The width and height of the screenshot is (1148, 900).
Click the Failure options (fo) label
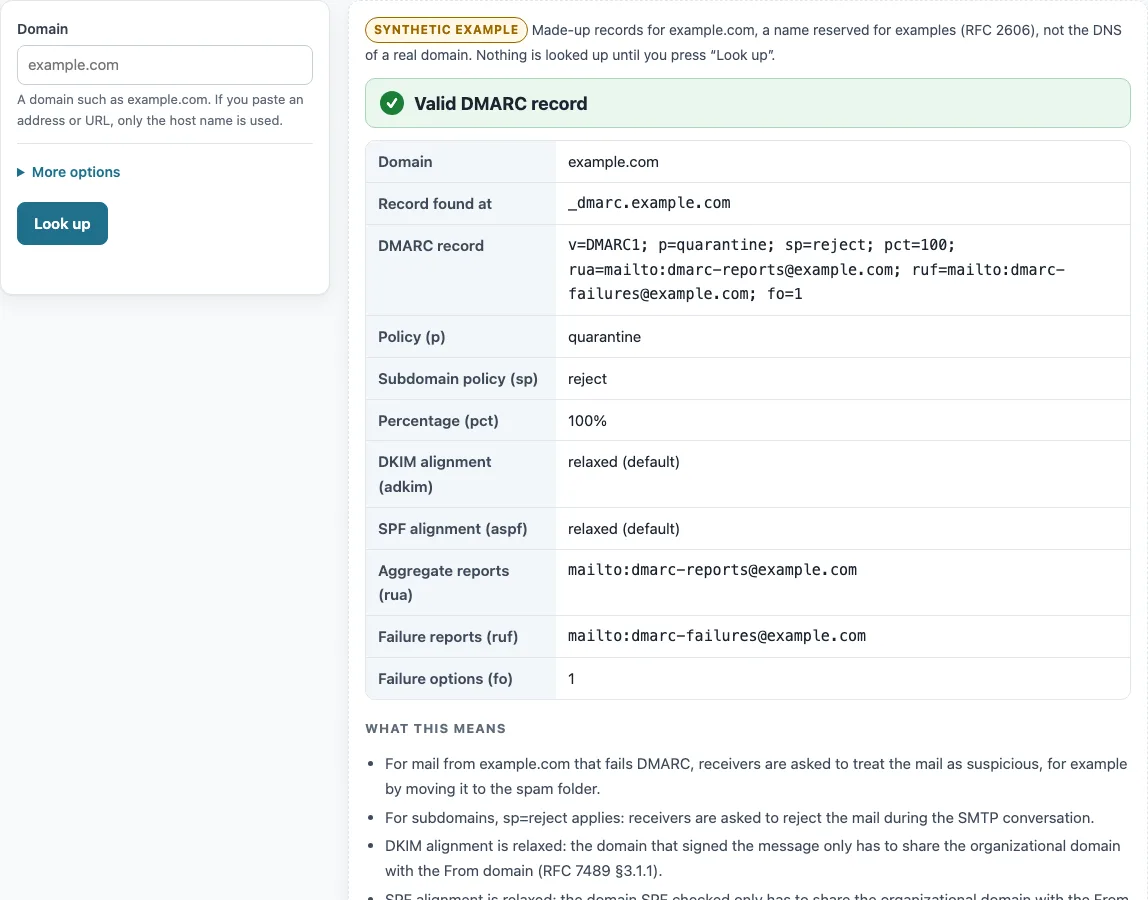coord(445,679)
